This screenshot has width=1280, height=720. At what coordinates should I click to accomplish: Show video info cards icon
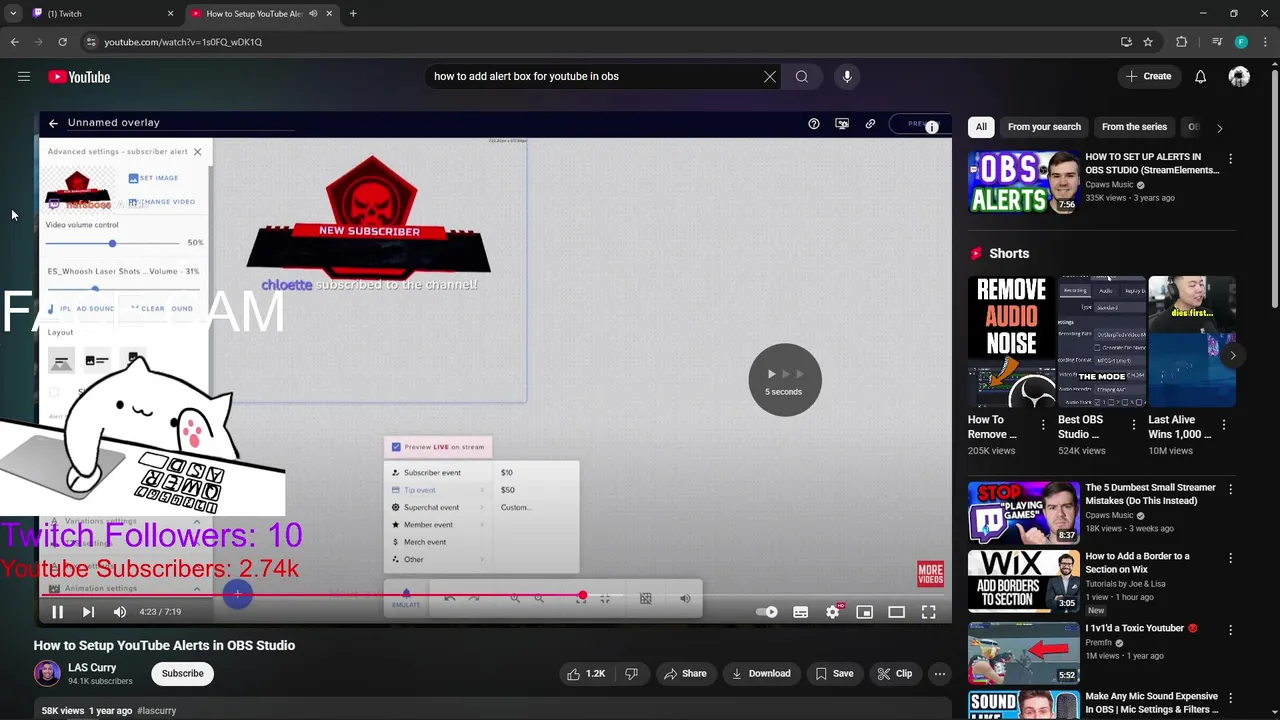(932, 127)
